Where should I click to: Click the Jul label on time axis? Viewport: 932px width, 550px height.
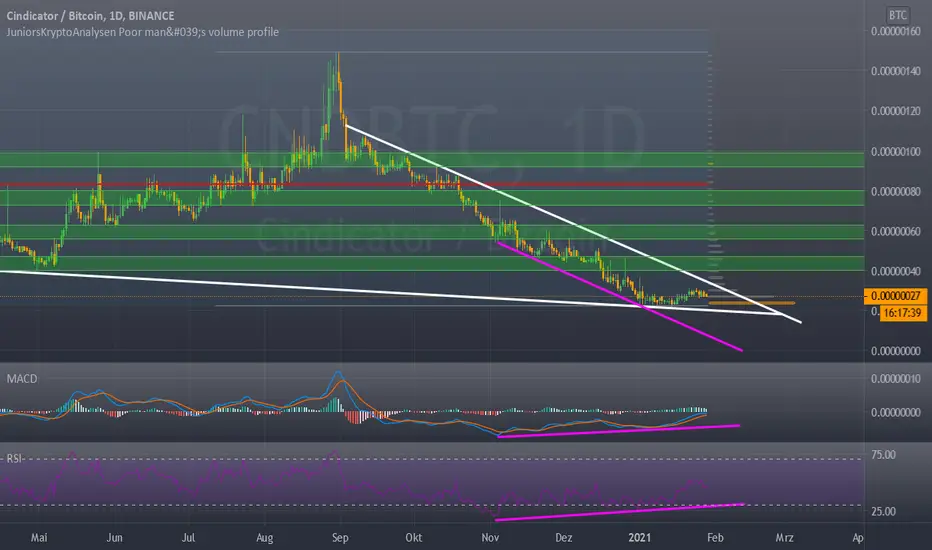[188, 538]
